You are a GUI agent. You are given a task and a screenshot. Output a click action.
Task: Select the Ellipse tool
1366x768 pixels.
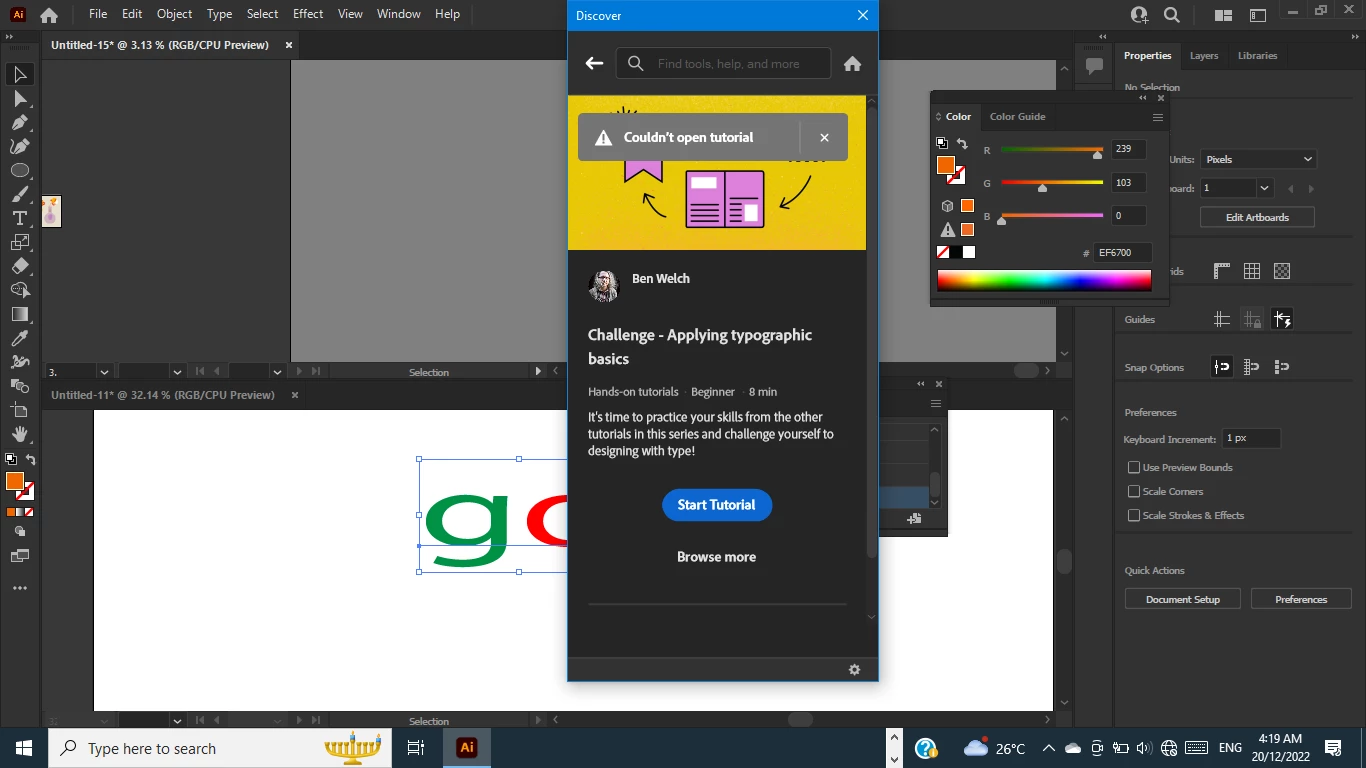[20, 171]
